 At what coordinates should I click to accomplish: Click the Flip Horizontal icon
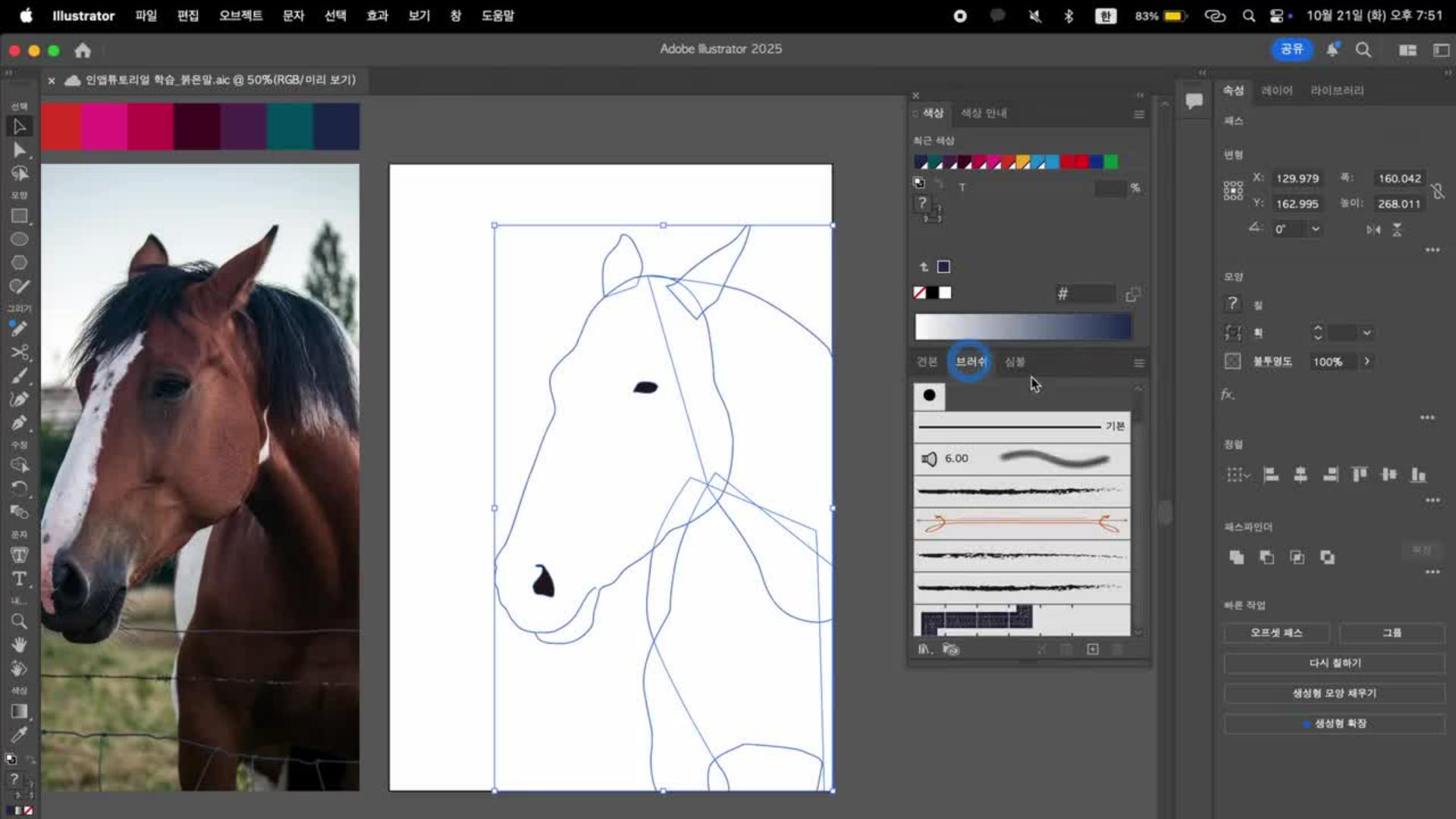1373,229
